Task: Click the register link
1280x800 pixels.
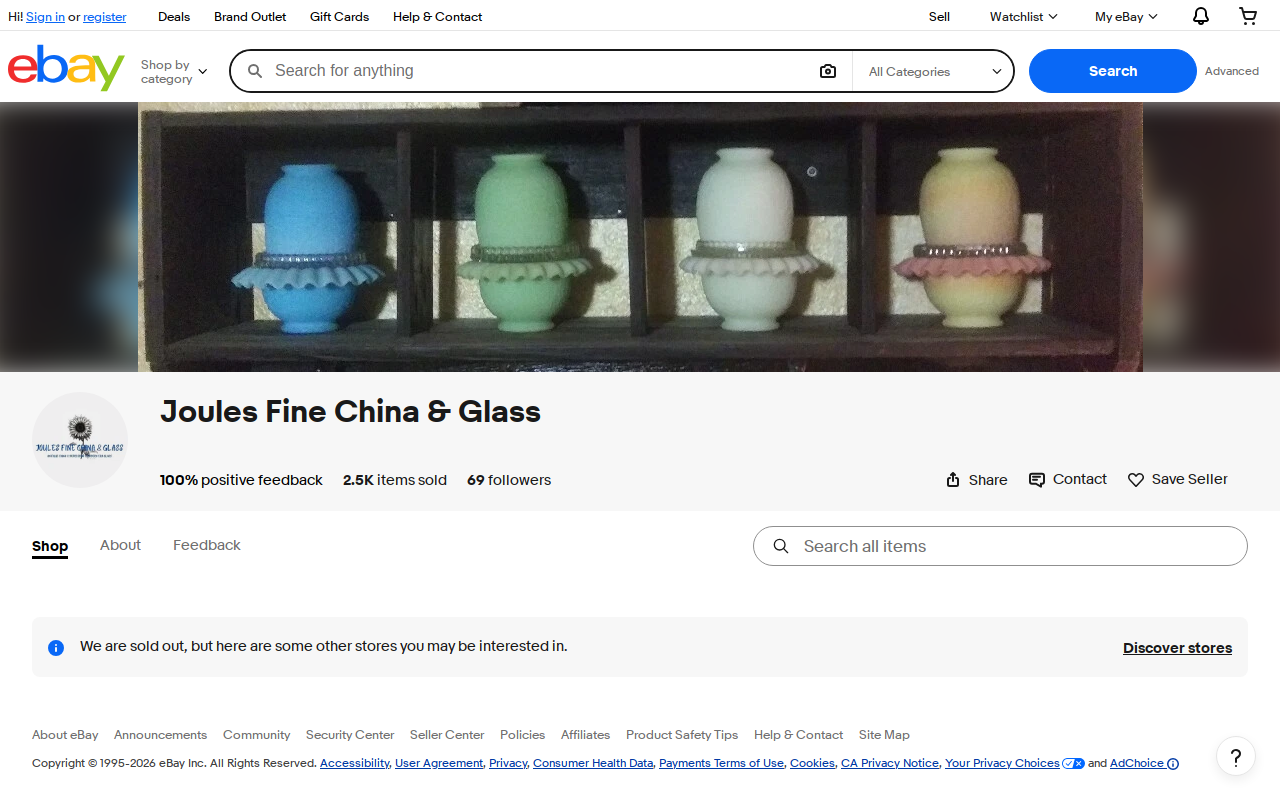Action: tap(105, 17)
